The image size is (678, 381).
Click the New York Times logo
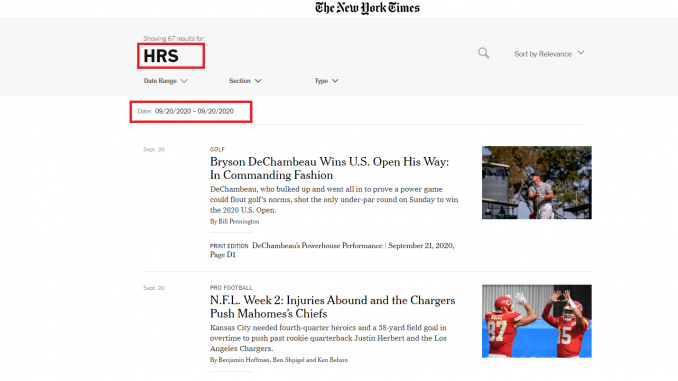(x=367, y=8)
